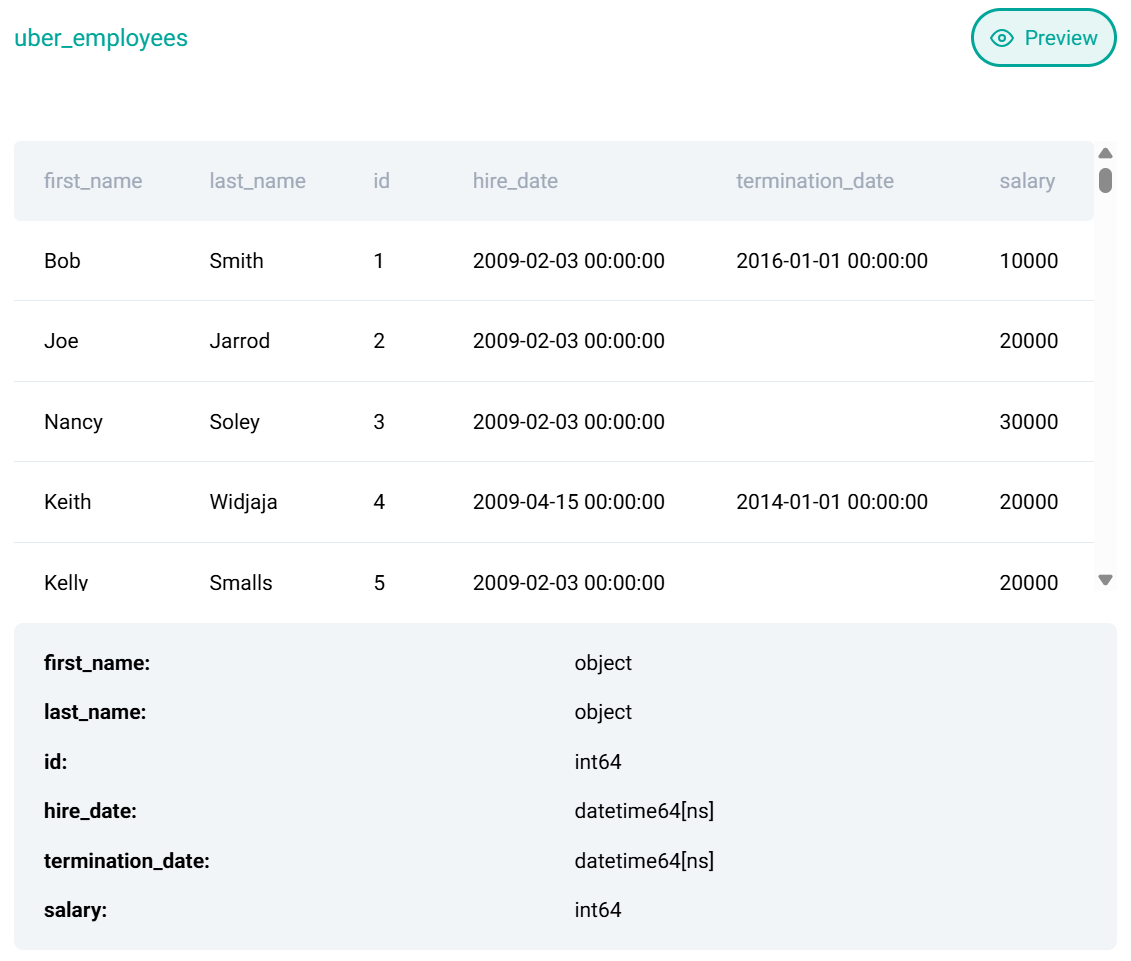Select the Widjaja last name cell
This screenshot has height=961, width=1131.
(243, 501)
